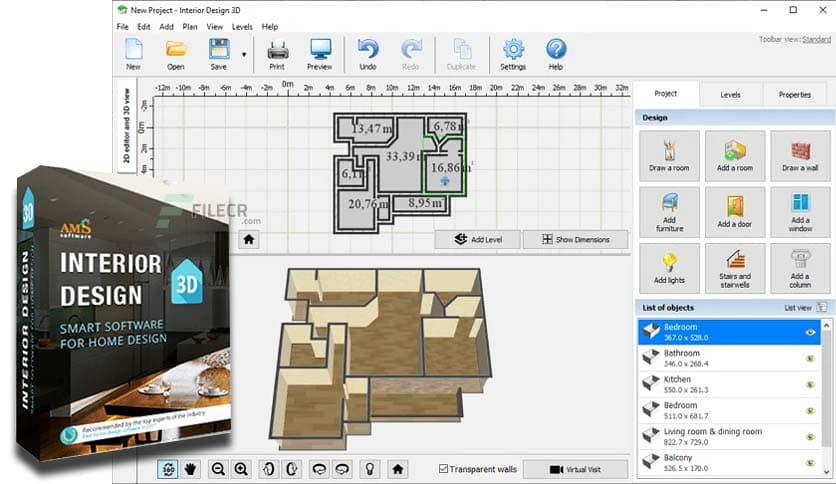Open the Help menu in menu bar
Image resolution: width=836 pixels, height=484 pixels.
tap(270, 27)
